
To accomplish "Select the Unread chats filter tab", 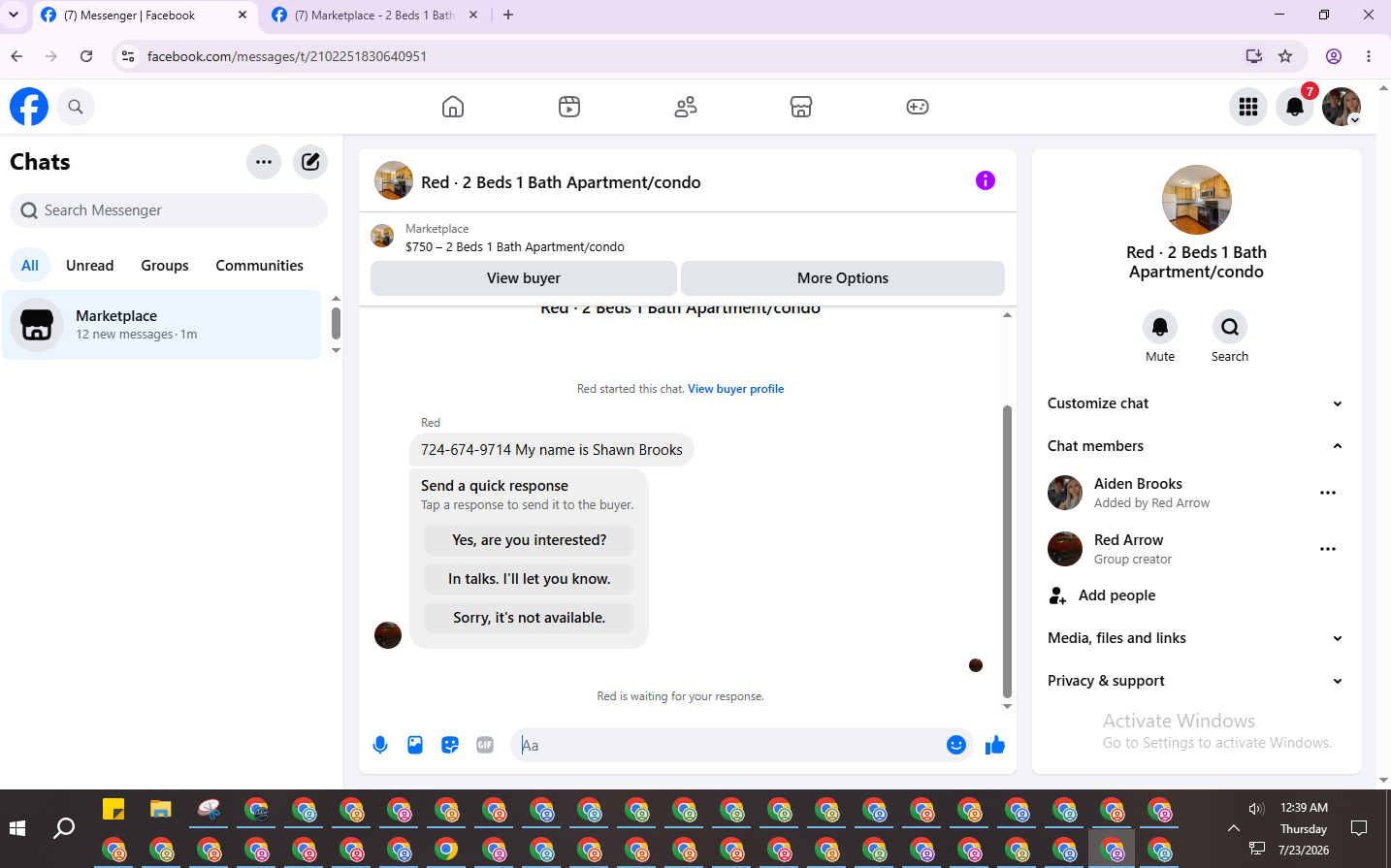I will (90, 266).
